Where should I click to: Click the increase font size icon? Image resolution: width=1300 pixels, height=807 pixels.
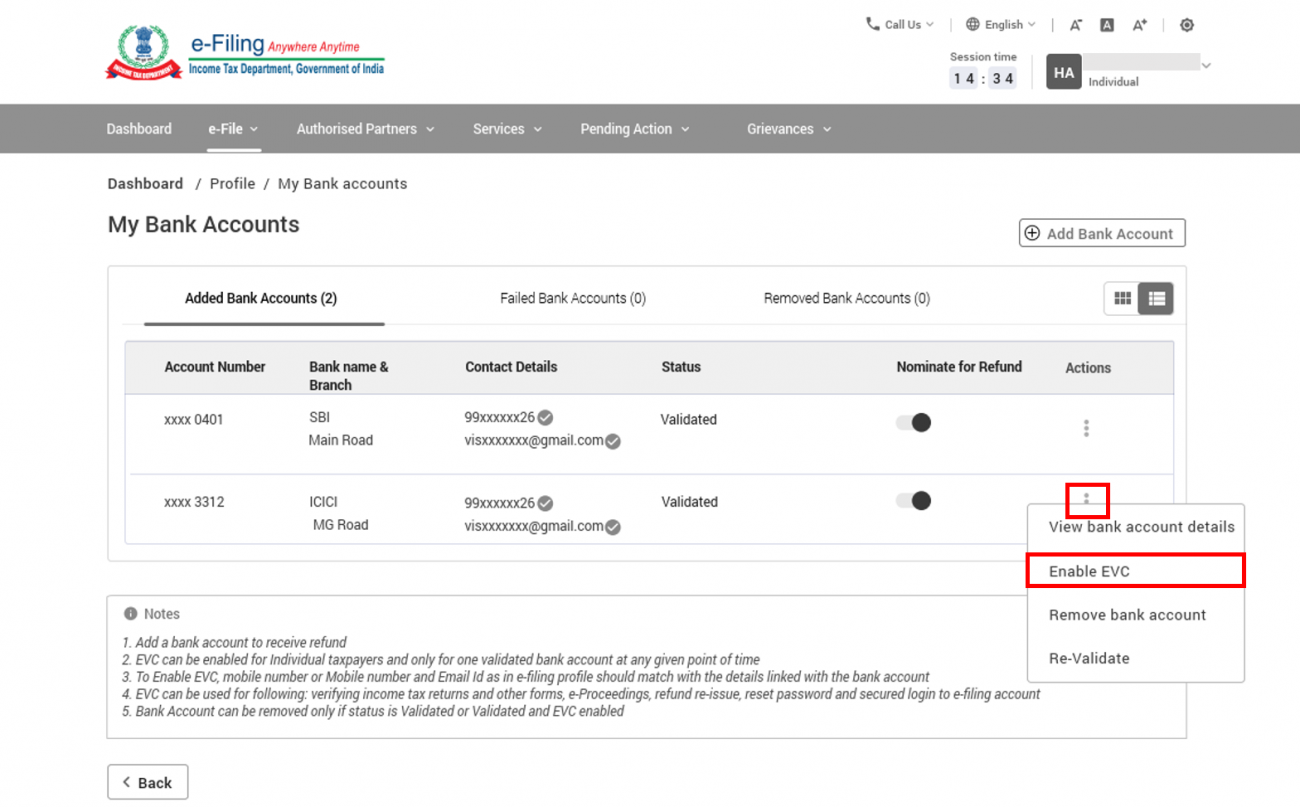pos(1140,24)
